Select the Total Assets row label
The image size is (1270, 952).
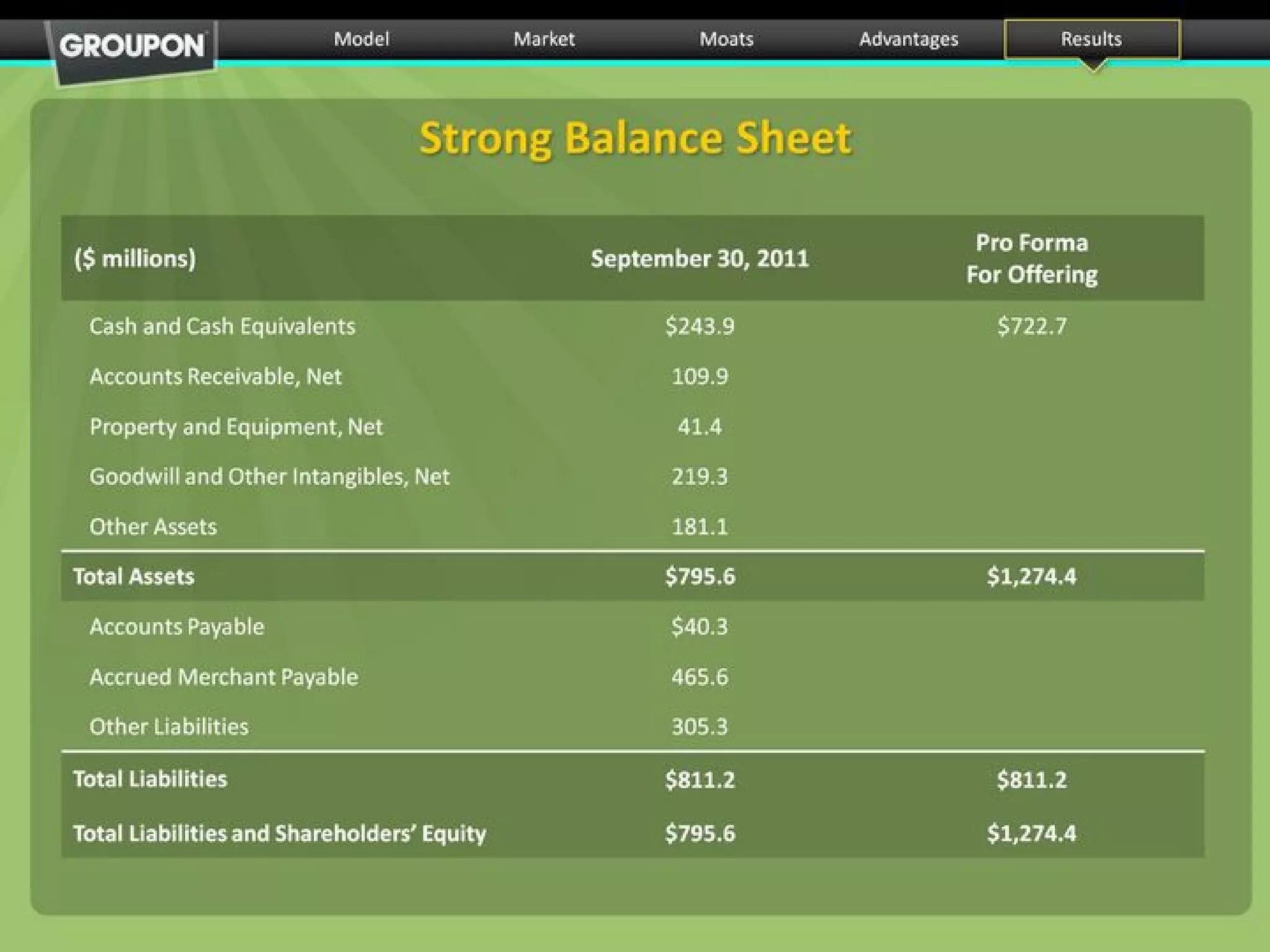point(134,577)
